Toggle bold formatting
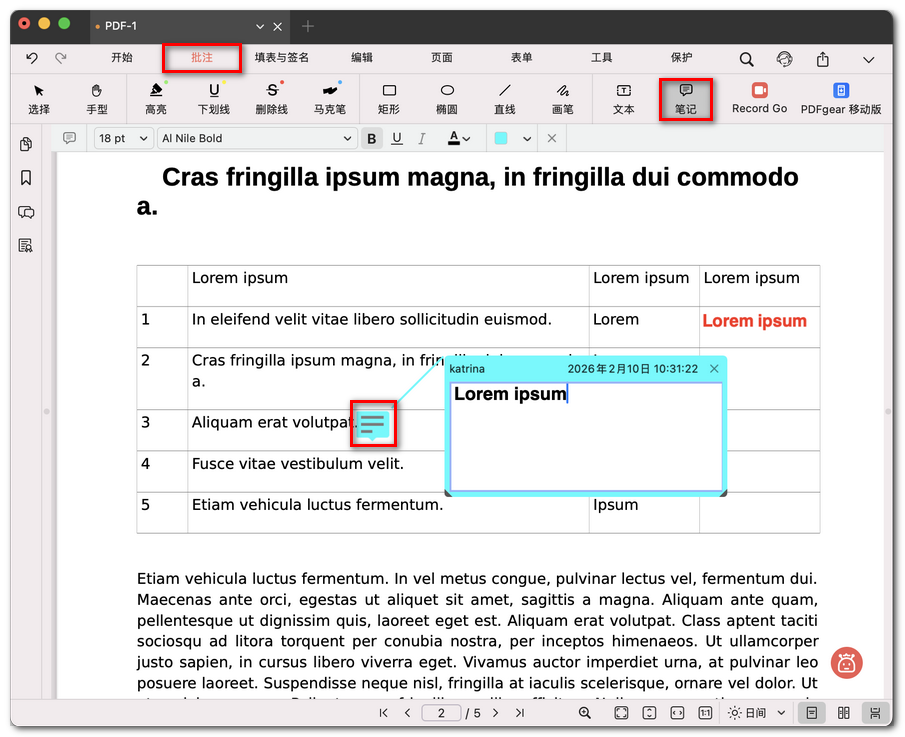Screen dimensions: 905x737 [372, 139]
